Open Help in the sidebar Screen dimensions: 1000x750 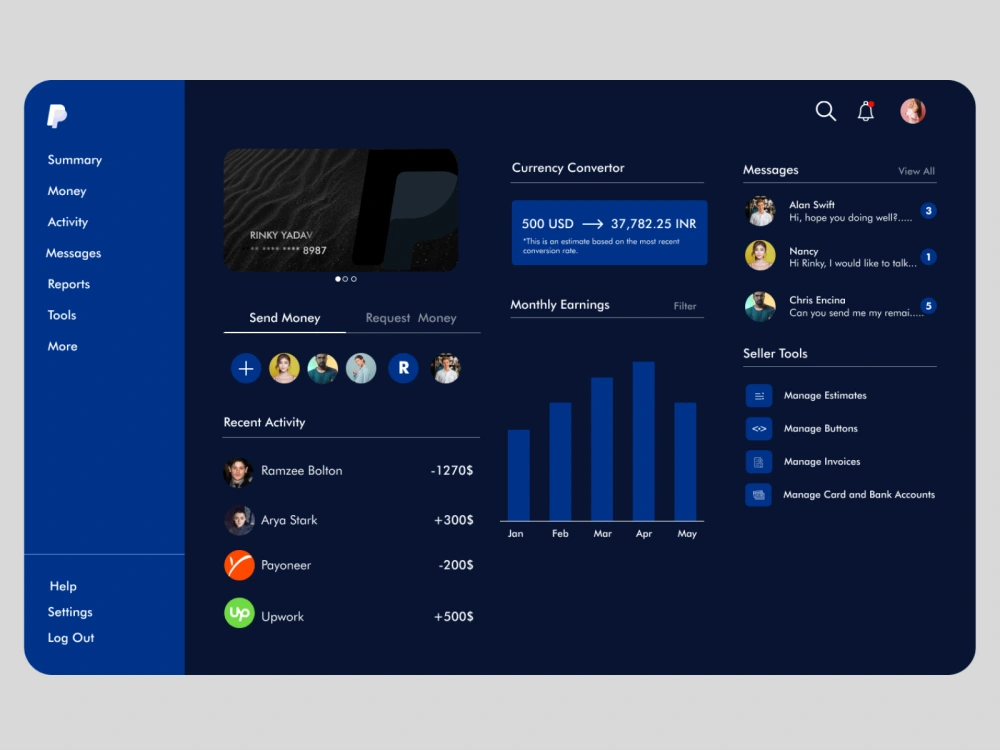(63, 586)
